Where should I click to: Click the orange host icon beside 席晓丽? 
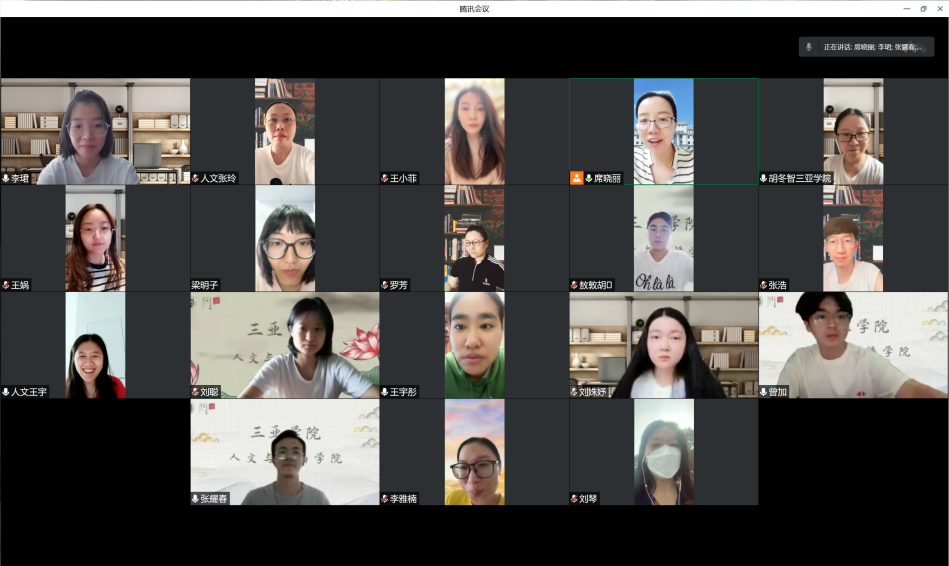pos(576,178)
